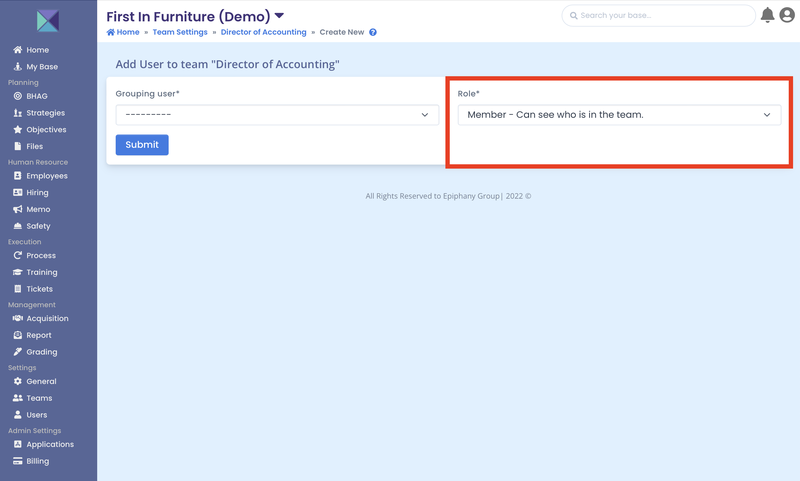This screenshot has height=481, width=800.
Task: Open Objectives in the sidebar
Action: coord(46,130)
